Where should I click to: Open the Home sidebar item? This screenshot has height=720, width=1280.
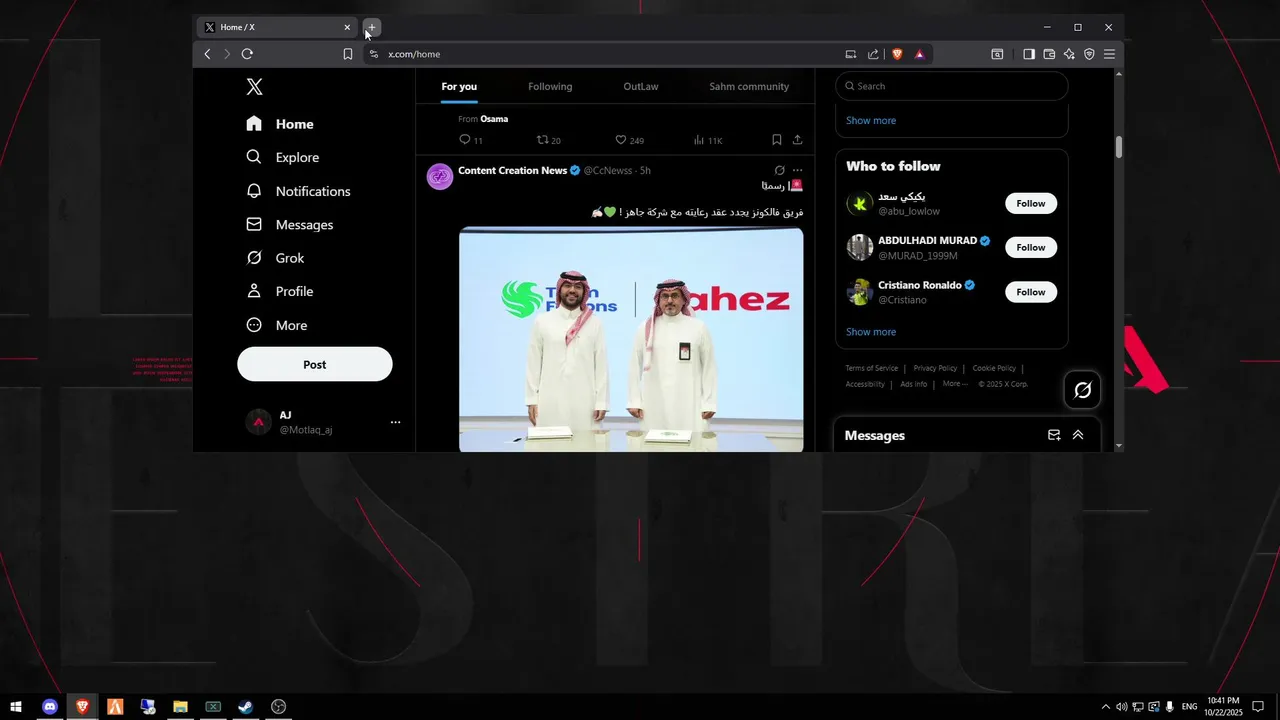280,124
